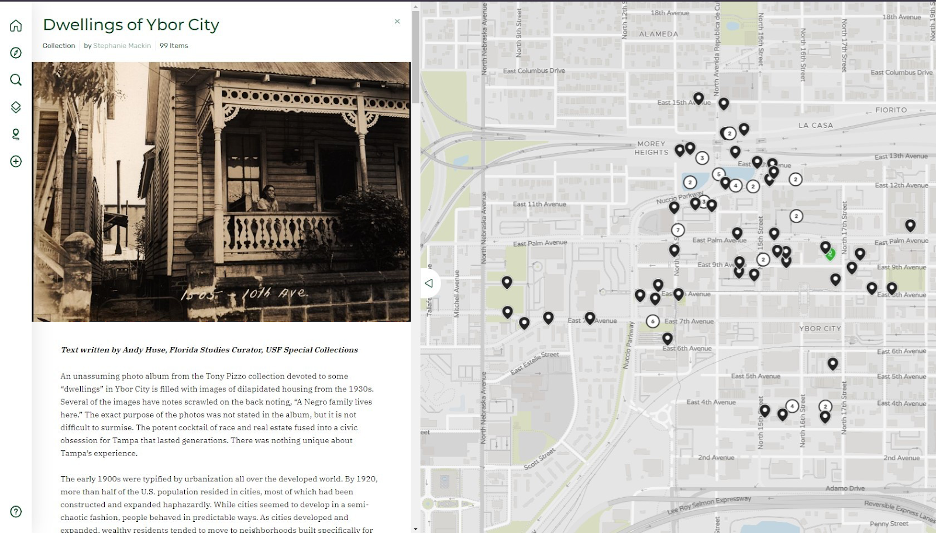Click the East Estelle Street label
Viewport: 936px width, 534px height.
tap(535, 363)
